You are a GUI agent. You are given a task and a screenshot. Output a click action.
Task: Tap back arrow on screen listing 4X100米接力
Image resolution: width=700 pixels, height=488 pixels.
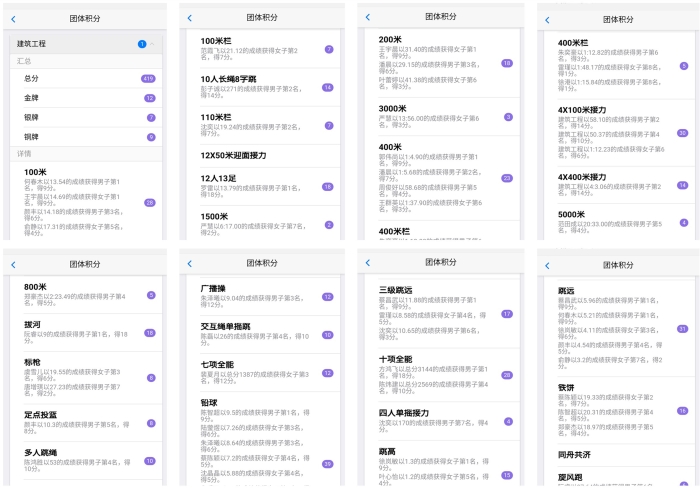(548, 18)
